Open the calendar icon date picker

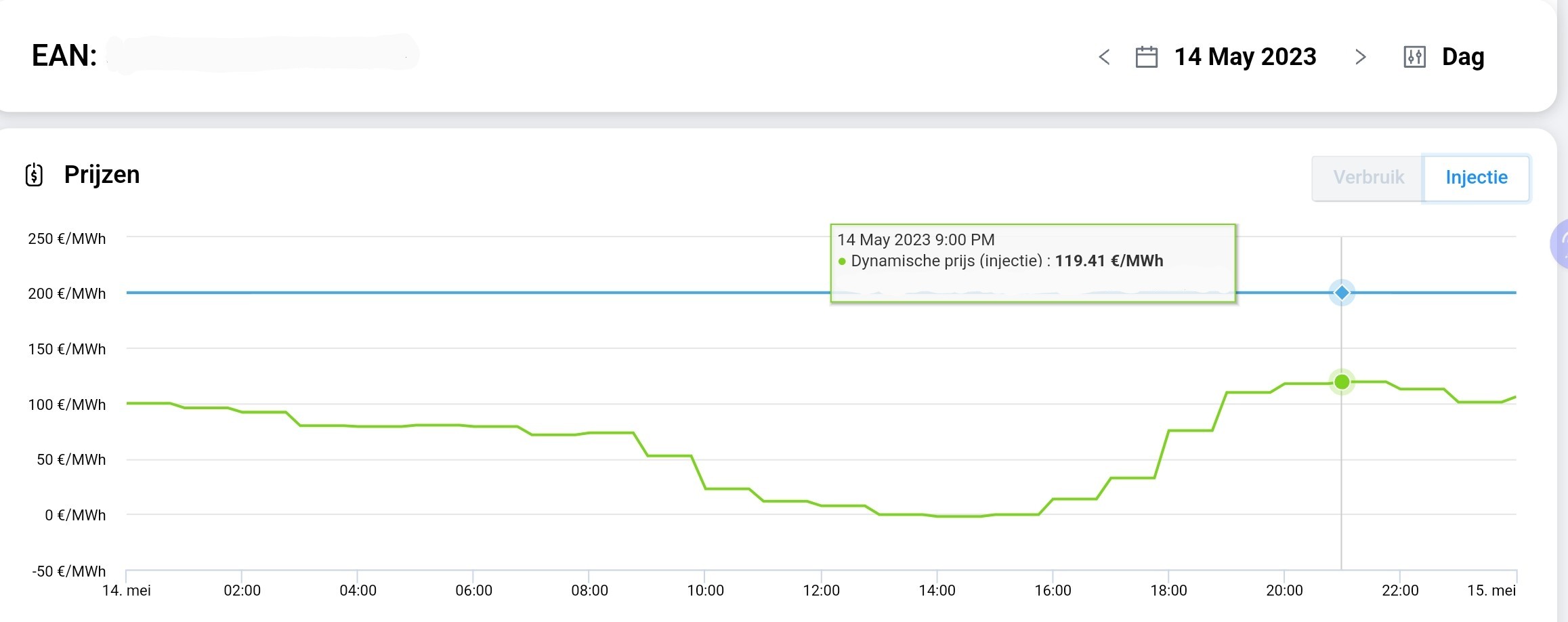1146,57
